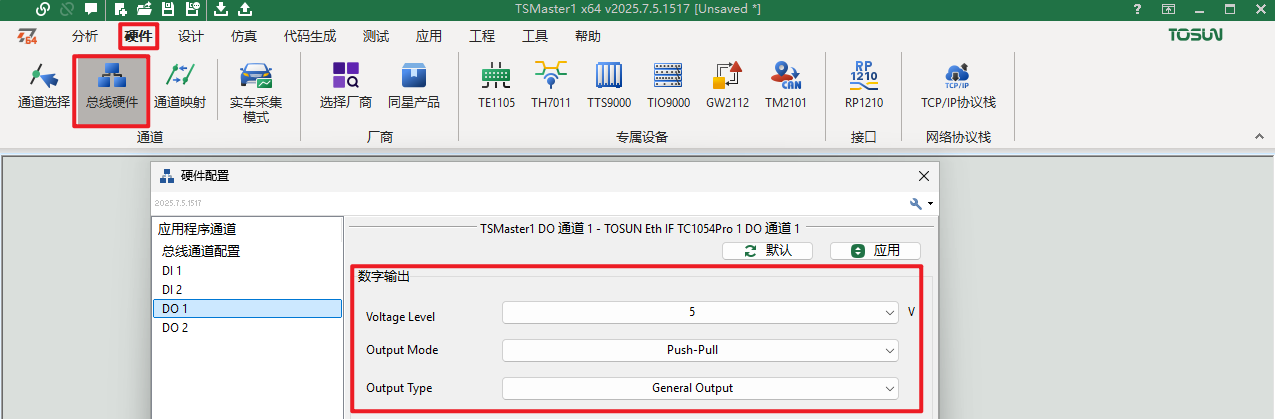
Task: Open the 测试 menu tab
Action: (376, 36)
